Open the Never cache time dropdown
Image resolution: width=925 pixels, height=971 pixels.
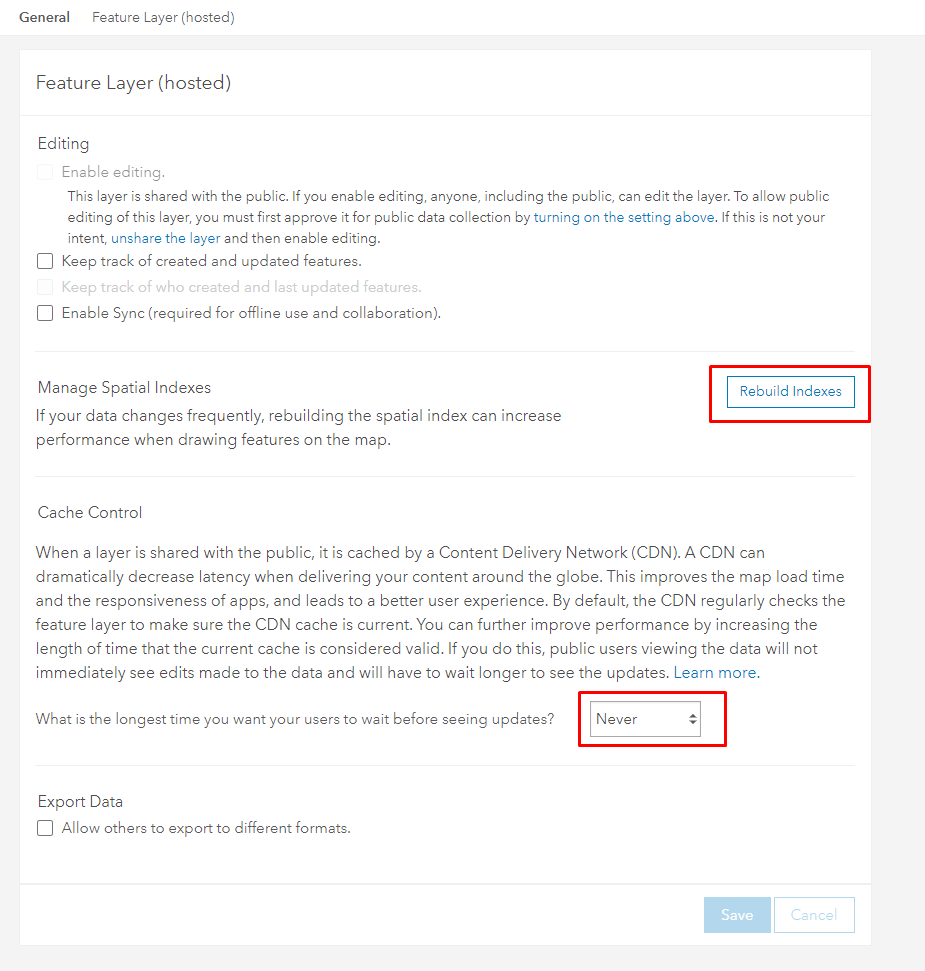point(645,719)
